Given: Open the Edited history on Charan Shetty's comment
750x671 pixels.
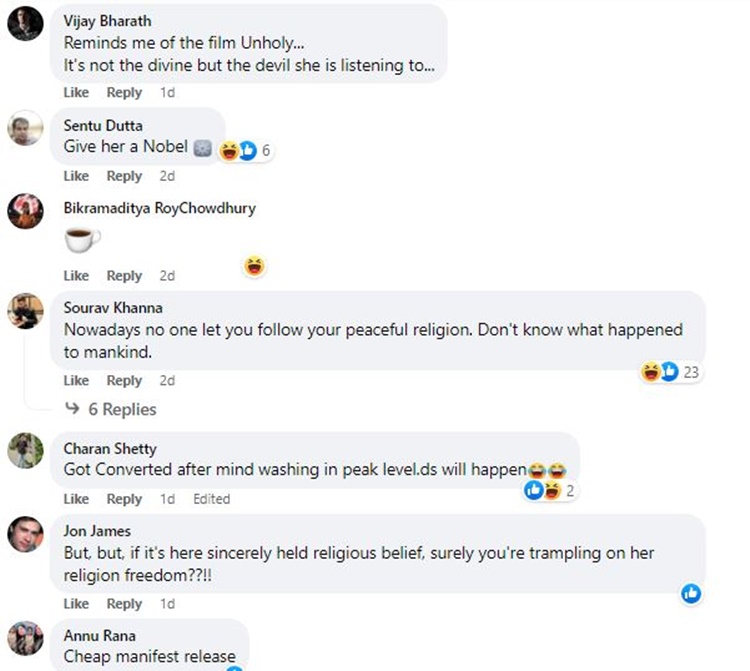Looking at the screenshot, I should point(211,499).
